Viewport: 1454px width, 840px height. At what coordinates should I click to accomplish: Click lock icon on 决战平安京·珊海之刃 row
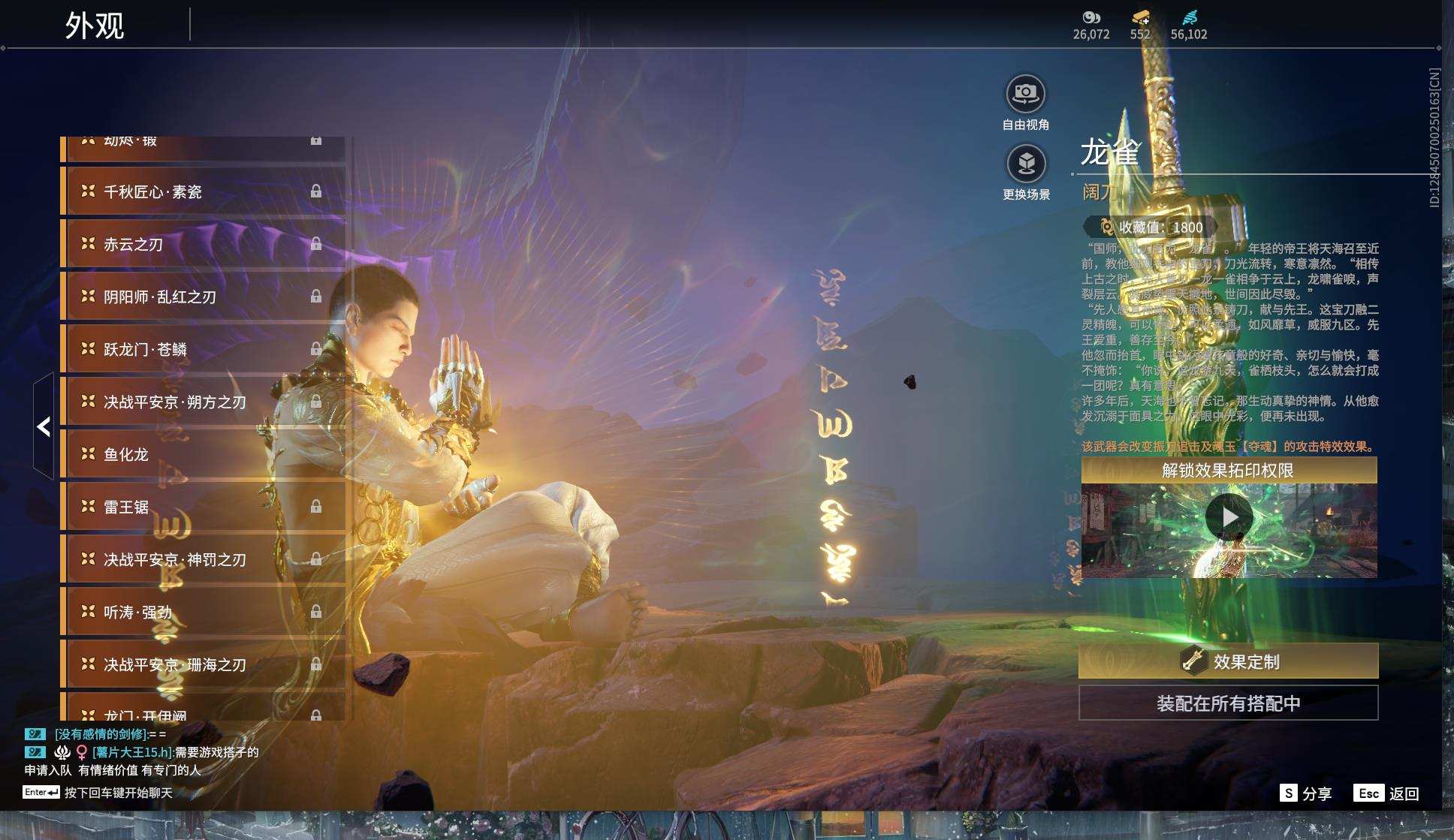[x=316, y=664]
